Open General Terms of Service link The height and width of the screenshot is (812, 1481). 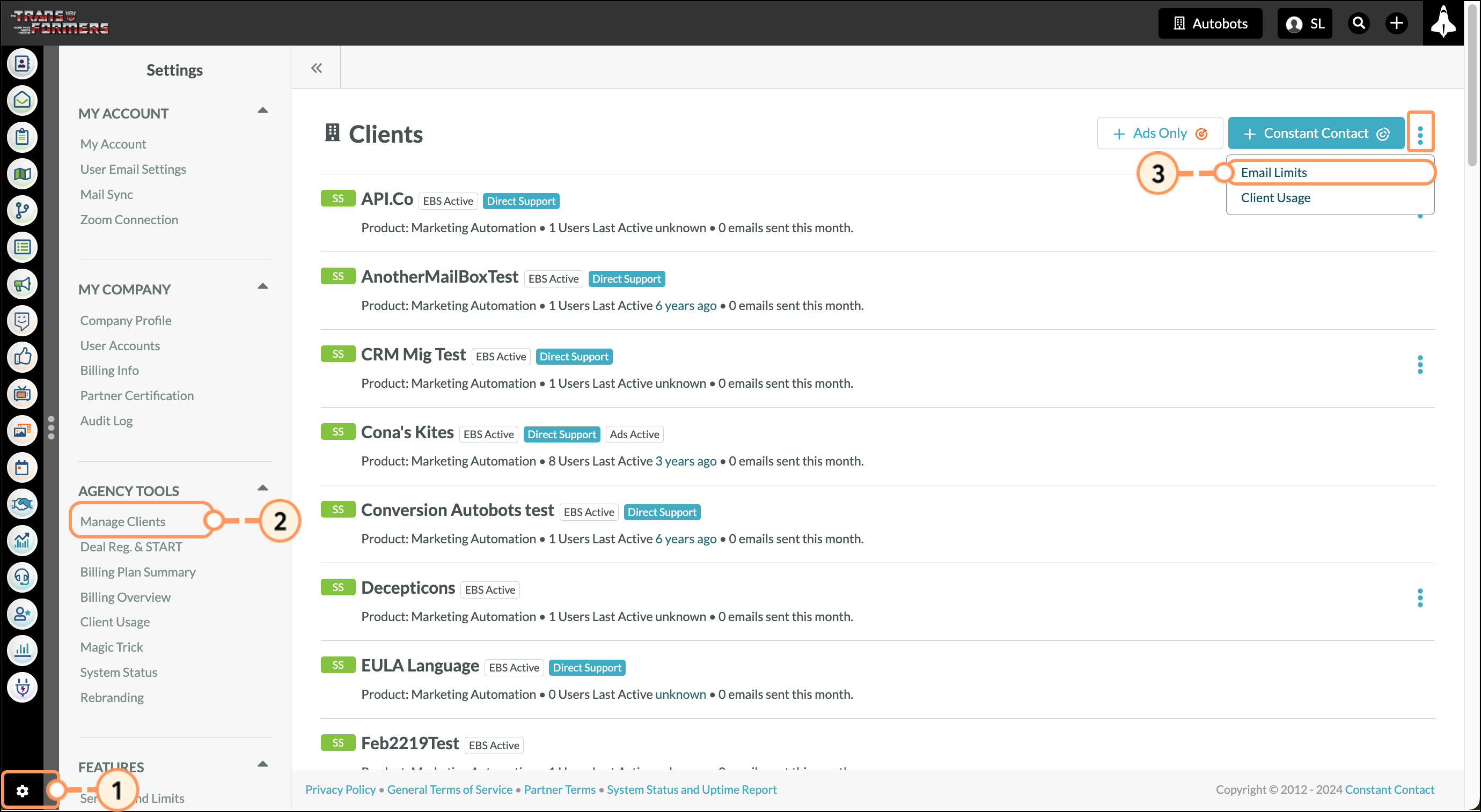(x=450, y=789)
